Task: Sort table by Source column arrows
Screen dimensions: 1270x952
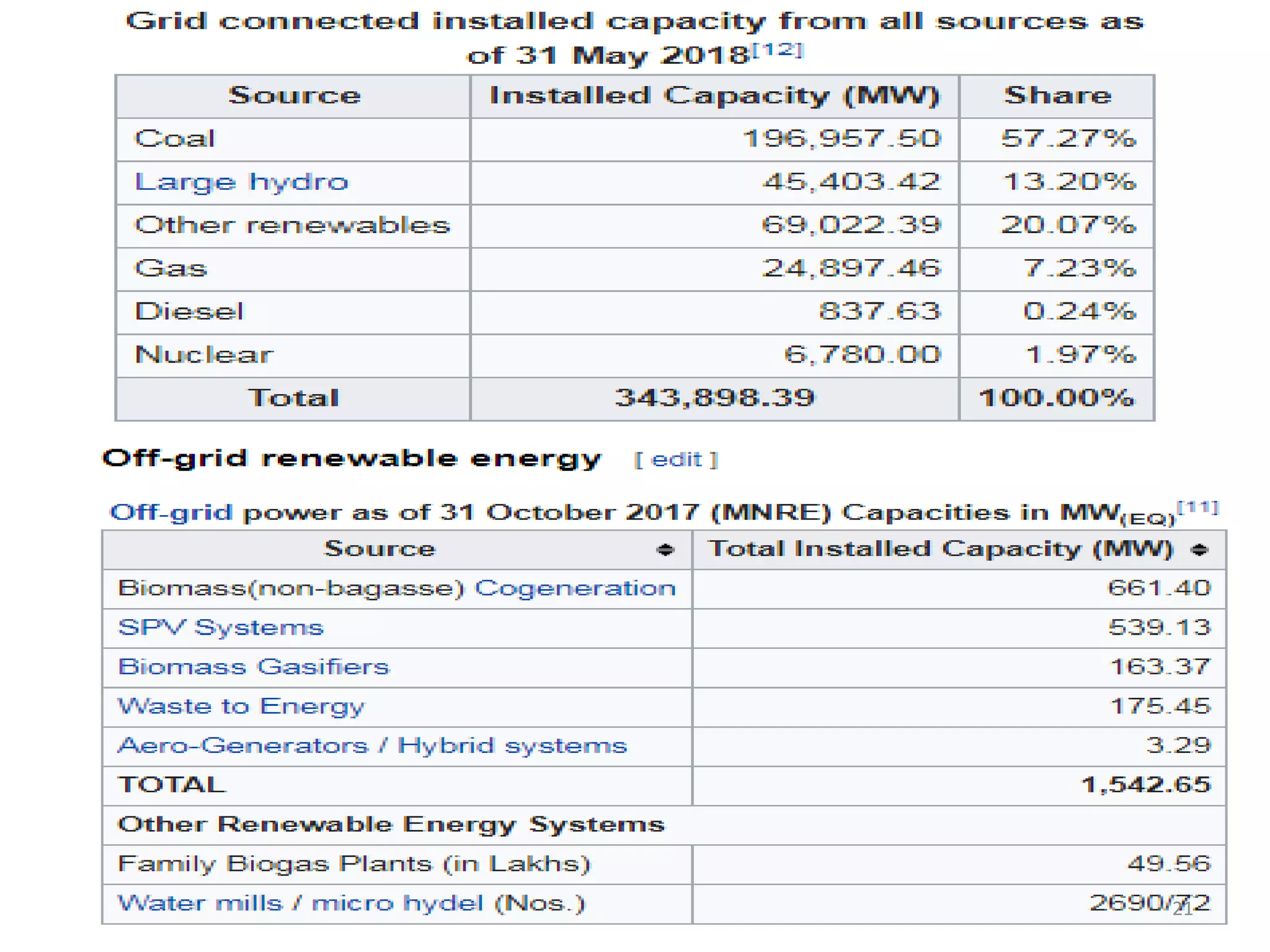Action: pyautogui.click(x=665, y=550)
